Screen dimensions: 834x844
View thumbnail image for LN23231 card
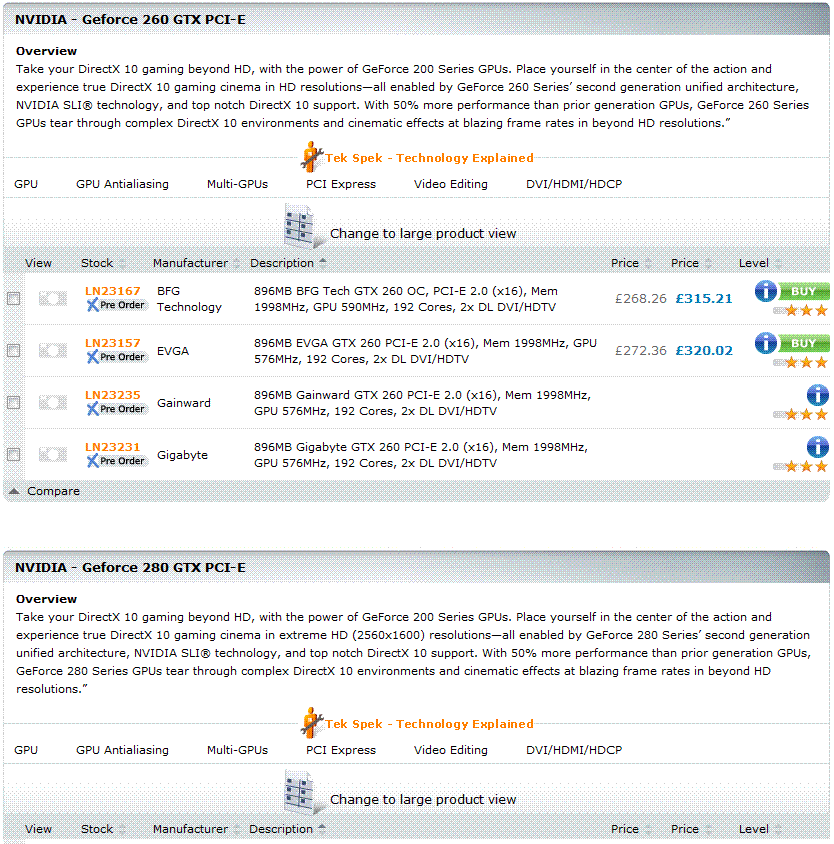(53, 455)
